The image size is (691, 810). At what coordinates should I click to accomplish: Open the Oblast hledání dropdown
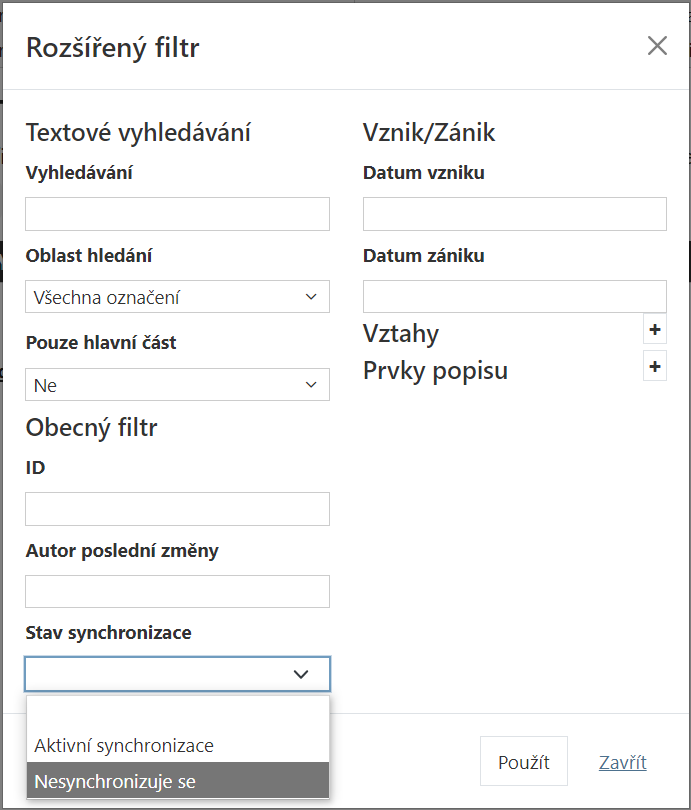tap(177, 296)
